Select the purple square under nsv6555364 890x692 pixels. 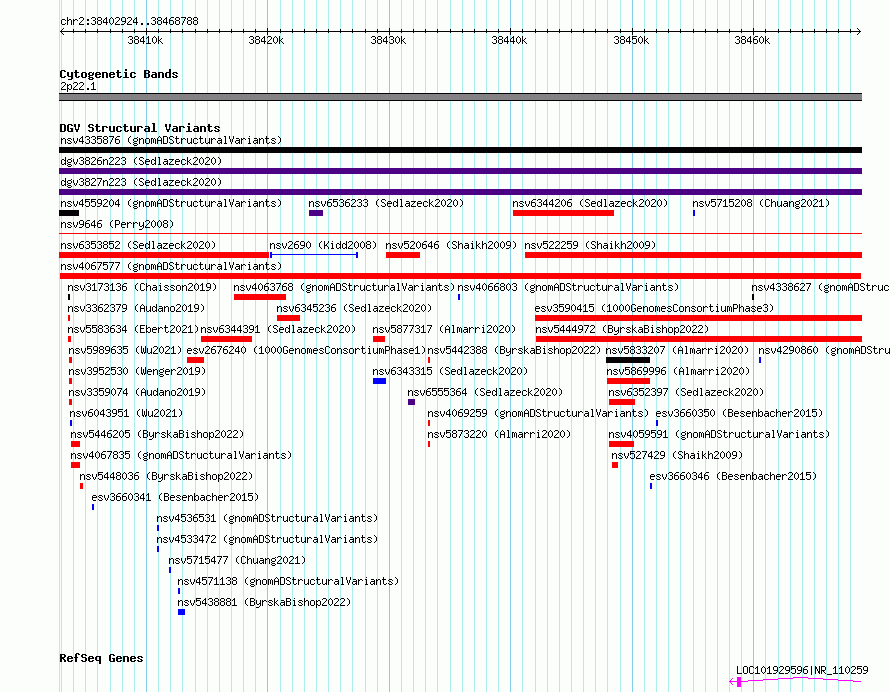[x=412, y=402]
